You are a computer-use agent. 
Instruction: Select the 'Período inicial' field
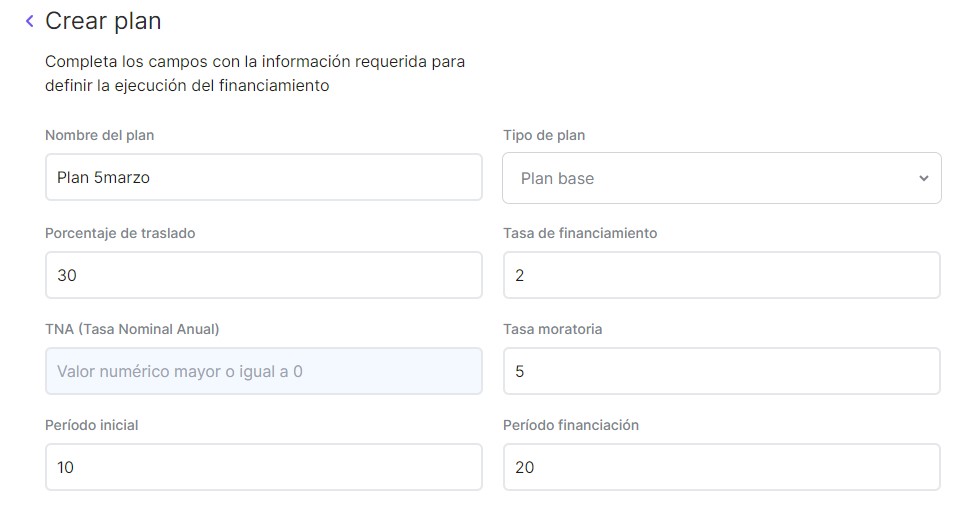[x=263, y=467]
